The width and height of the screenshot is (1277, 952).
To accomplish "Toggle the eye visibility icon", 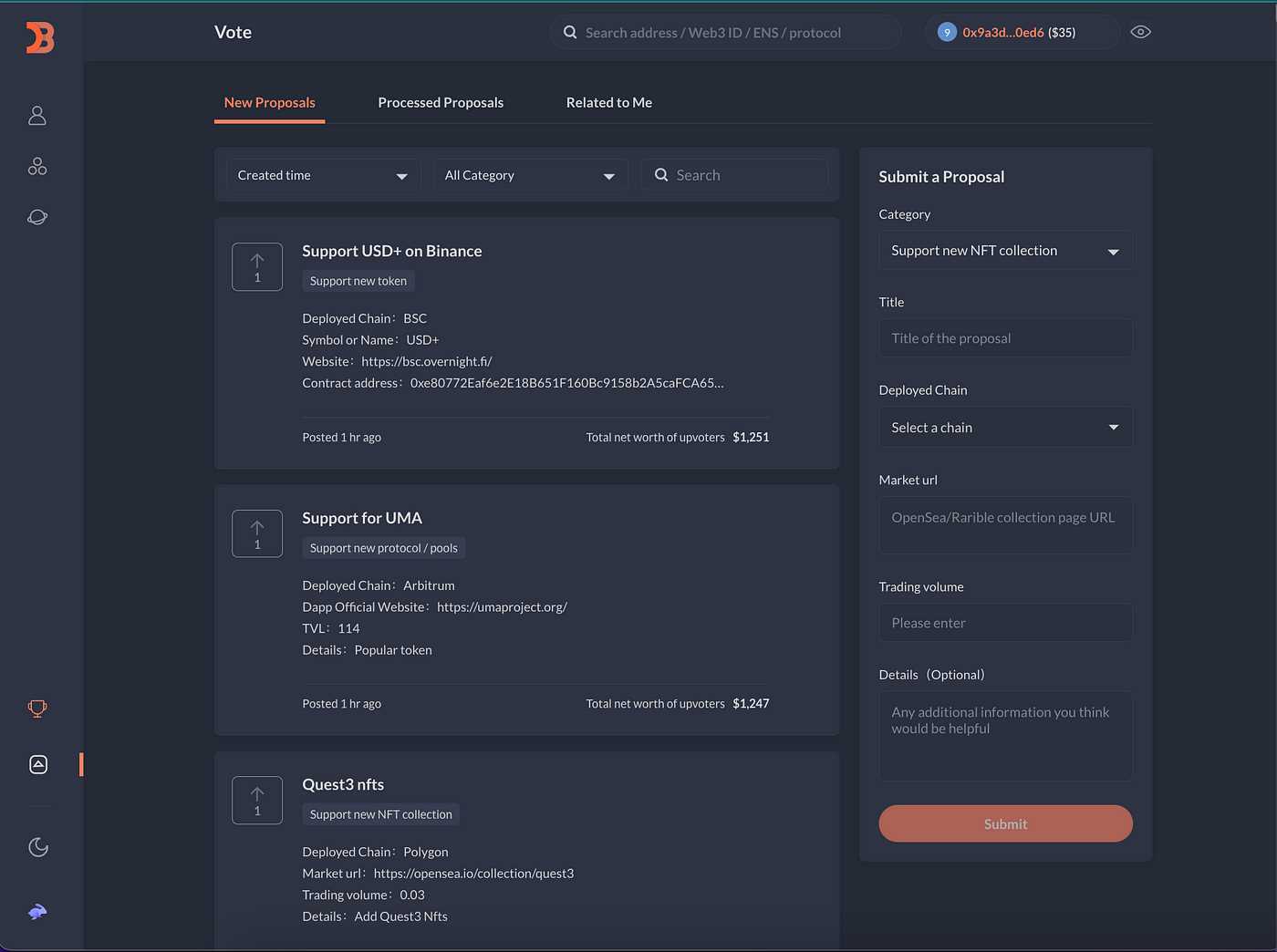I will pyautogui.click(x=1140, y=32).
